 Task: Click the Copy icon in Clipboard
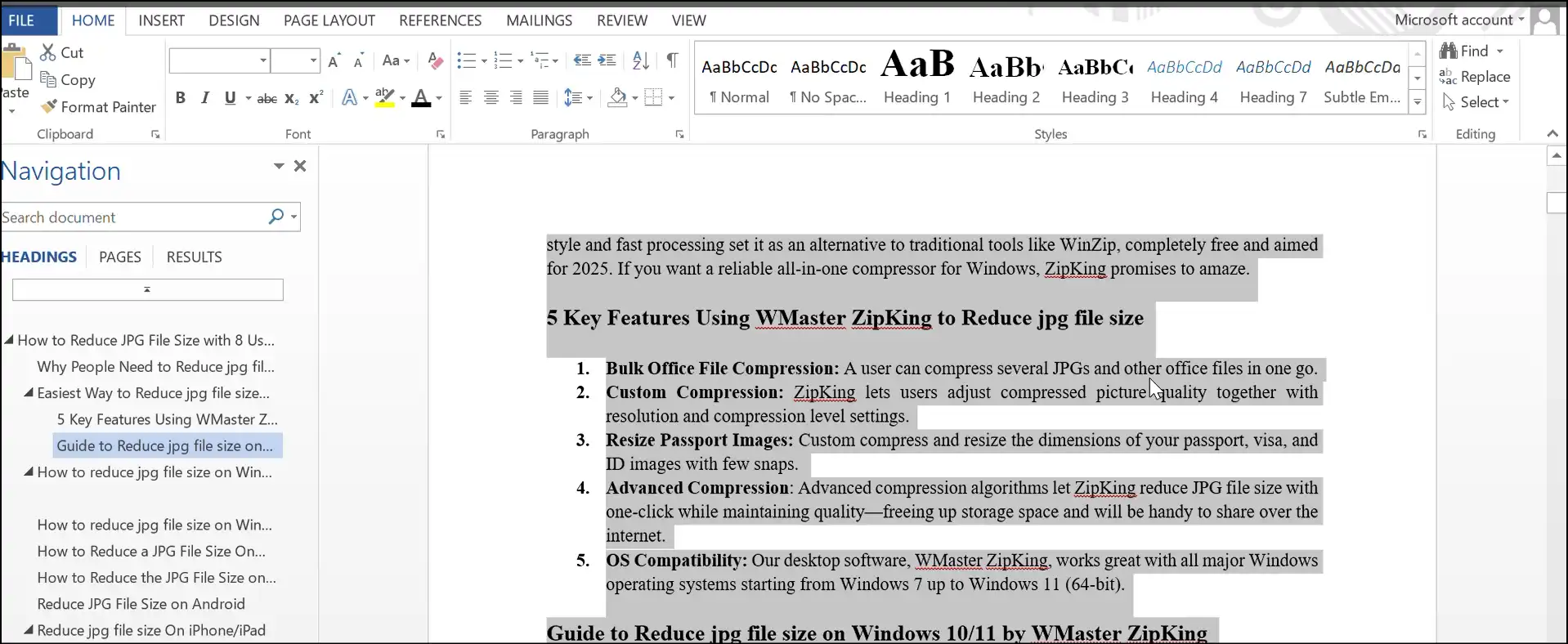[48, 79]
